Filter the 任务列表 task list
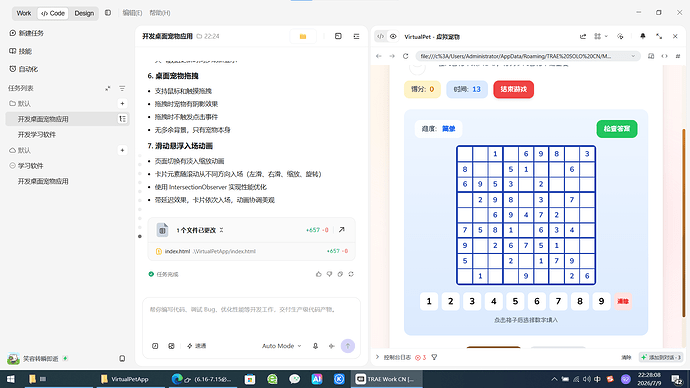Image resolution: width=690 pixels, height=388 pixels. tap(122, 88)
